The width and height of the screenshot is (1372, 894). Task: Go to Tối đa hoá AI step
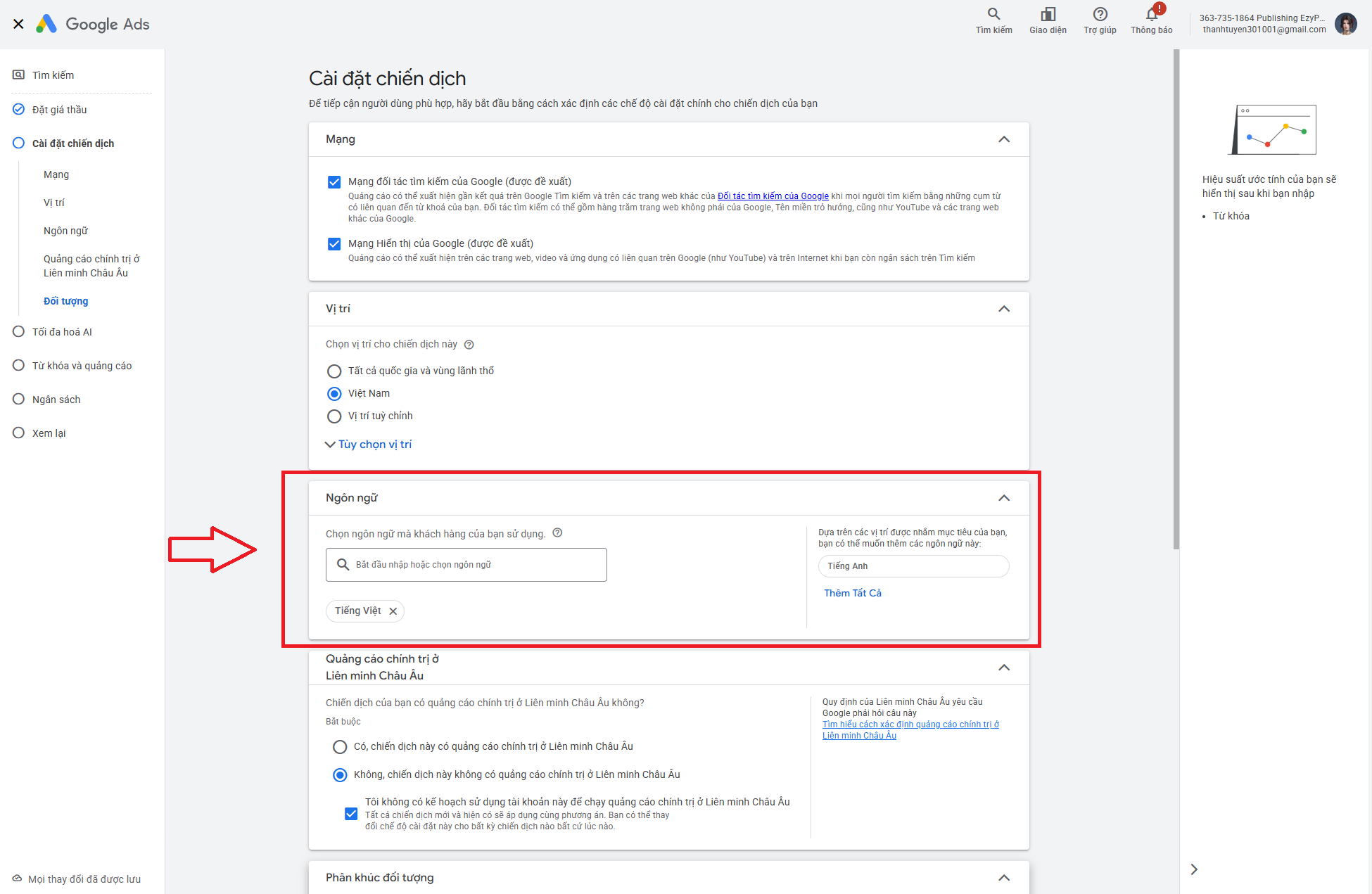62,332
